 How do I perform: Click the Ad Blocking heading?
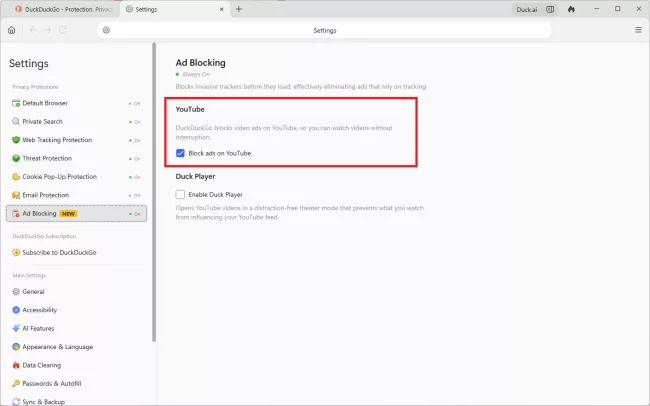pyautogui.click(x=201, y=63)
